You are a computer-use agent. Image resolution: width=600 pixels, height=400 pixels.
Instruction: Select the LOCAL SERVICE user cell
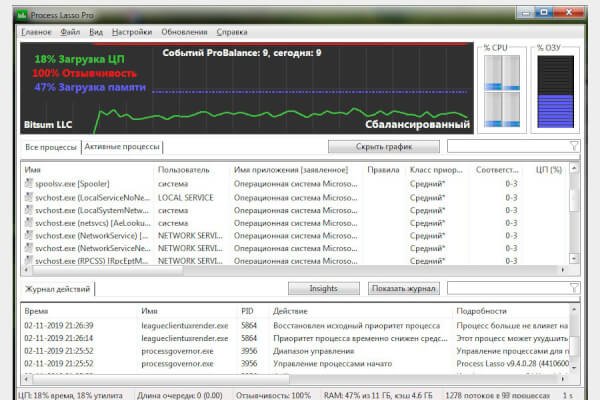(x=186, y=198)
